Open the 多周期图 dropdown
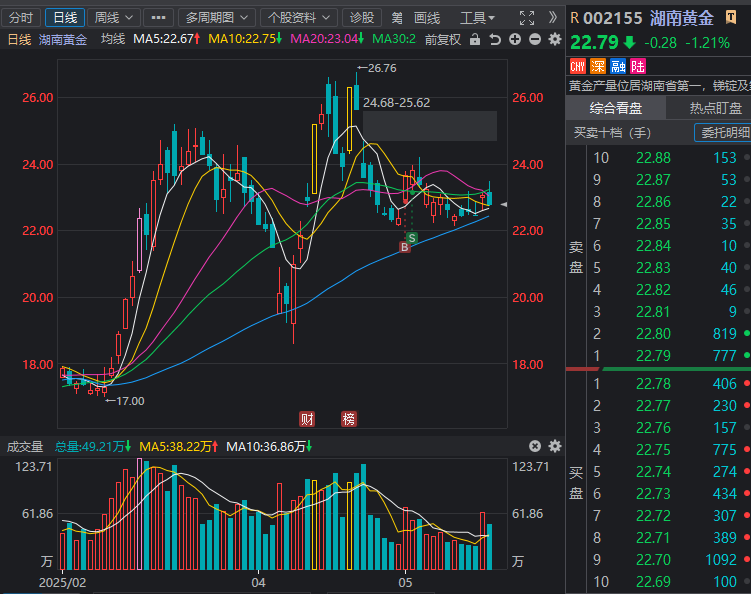The height and width of the screenshot is (594, 751). [216, 17]
